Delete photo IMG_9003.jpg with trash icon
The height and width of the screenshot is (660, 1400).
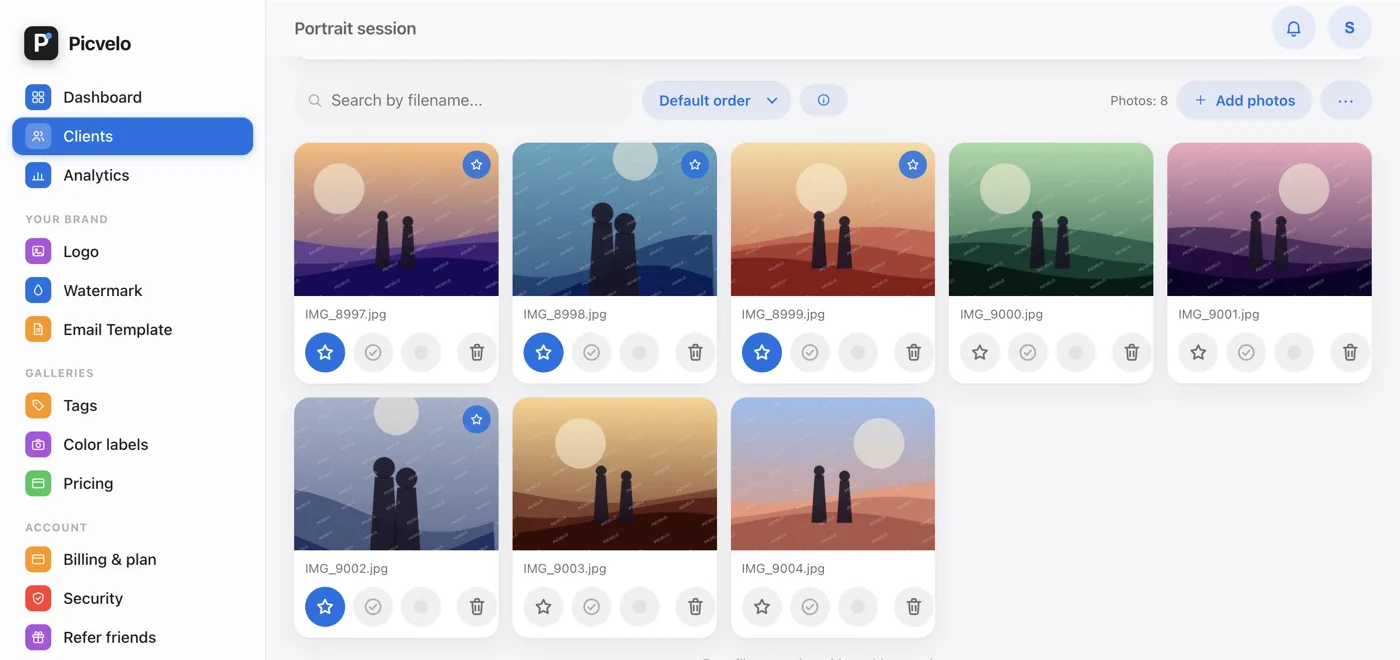tap(695, 606)
